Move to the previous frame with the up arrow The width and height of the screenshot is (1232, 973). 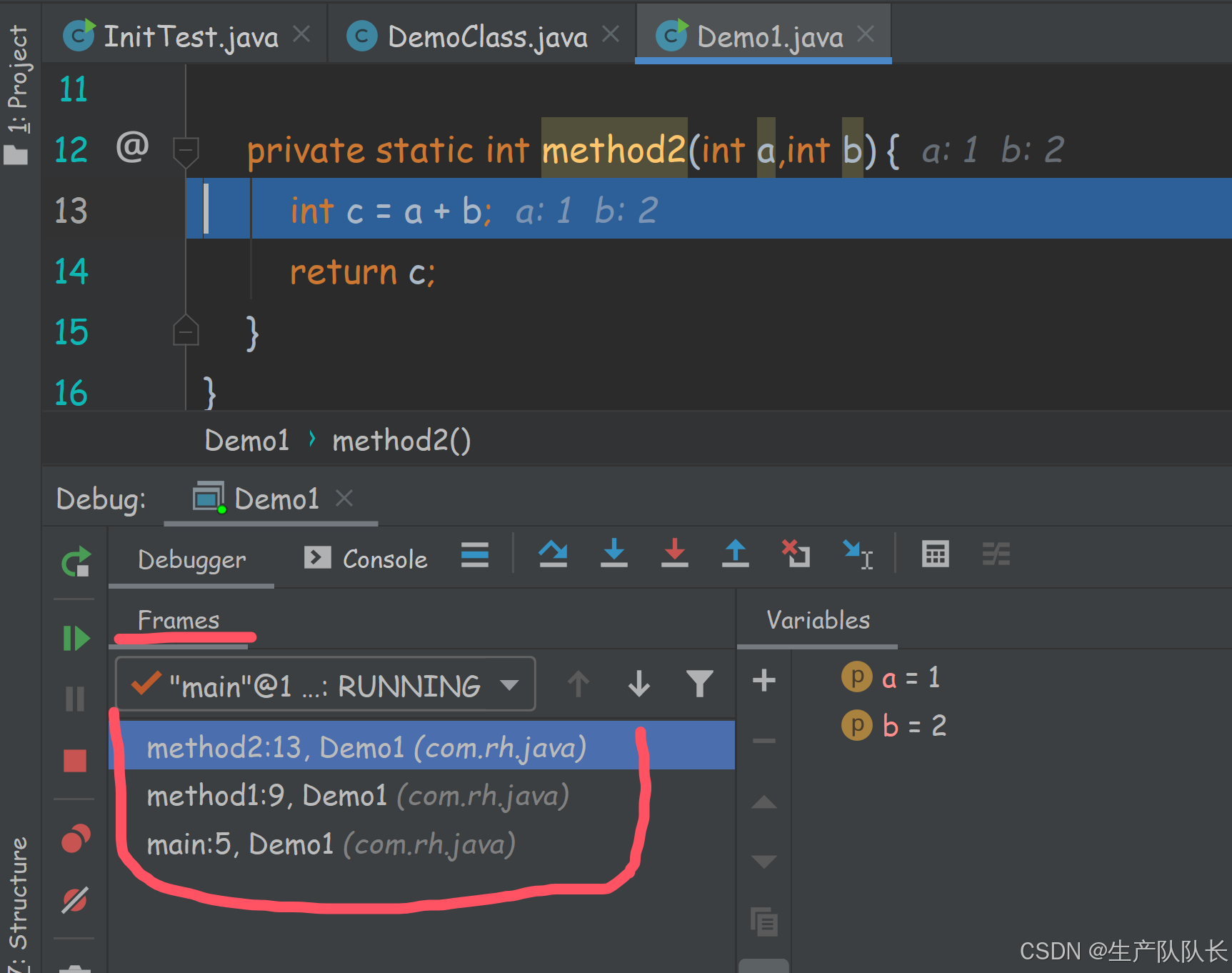[579, 684]
